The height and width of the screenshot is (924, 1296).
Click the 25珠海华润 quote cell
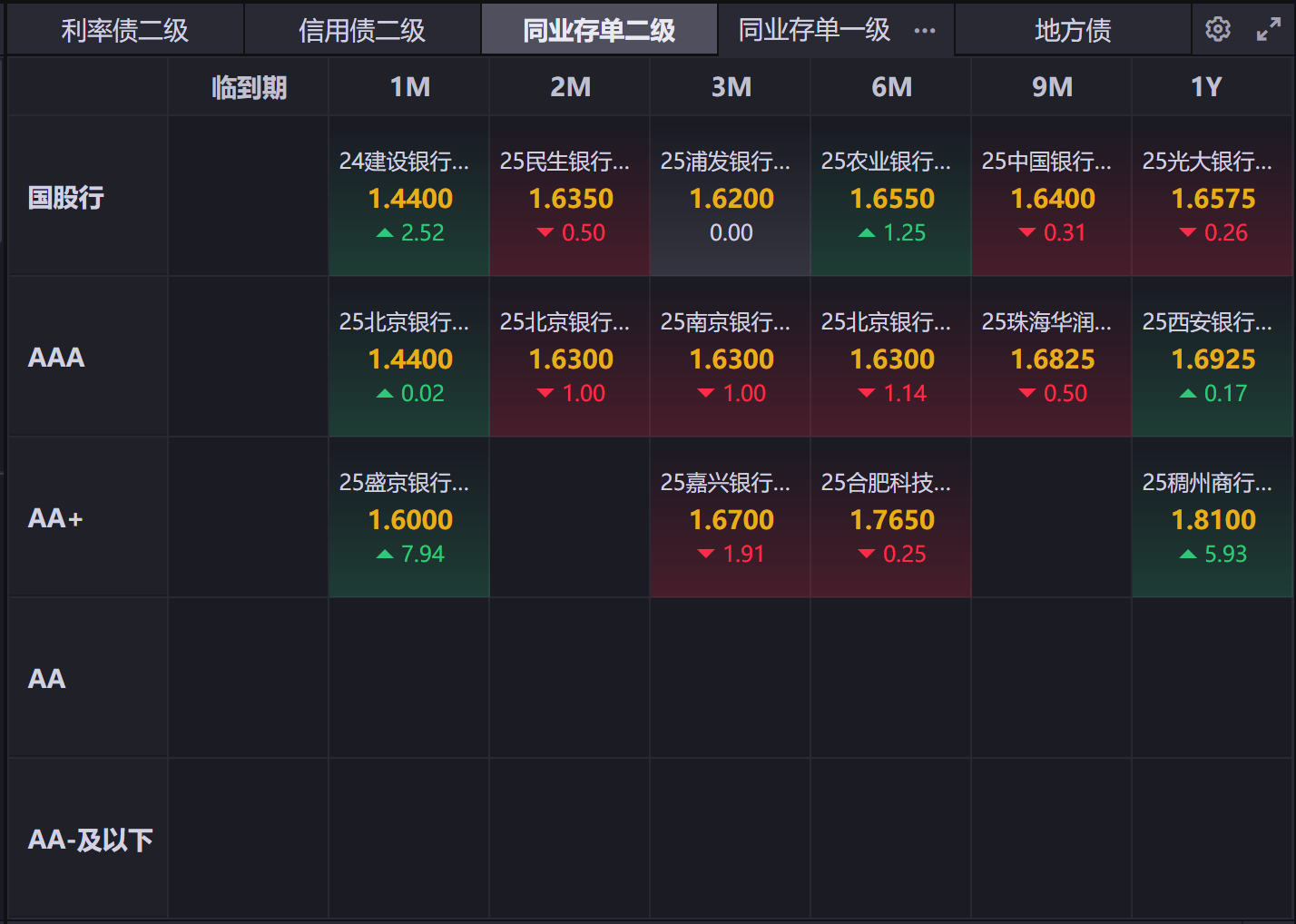tap(1052, 357)
